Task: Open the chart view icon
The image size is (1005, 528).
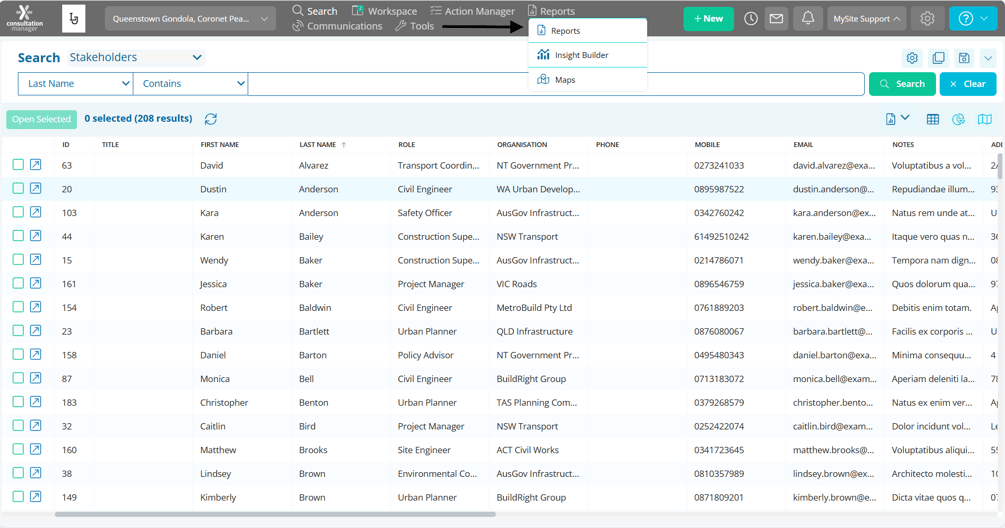Action: 958,119
